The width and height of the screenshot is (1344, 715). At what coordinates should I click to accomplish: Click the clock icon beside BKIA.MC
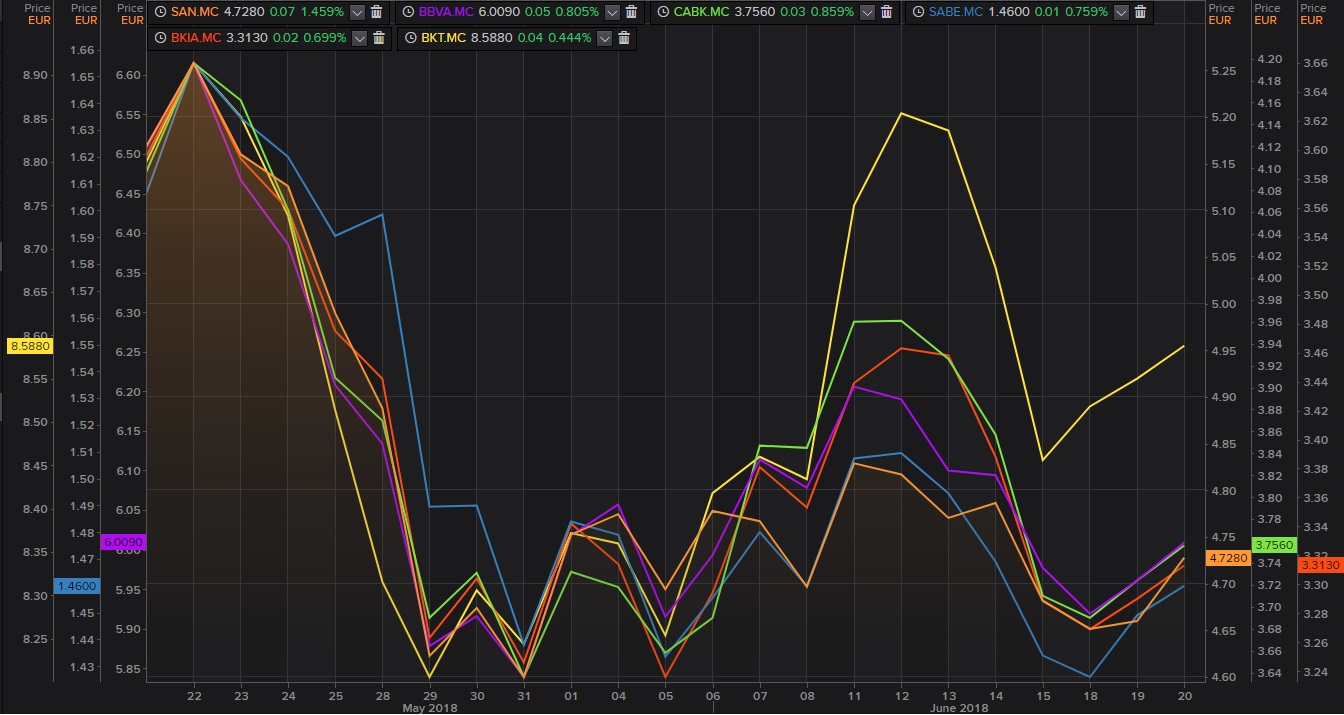(x=161, y=38)
